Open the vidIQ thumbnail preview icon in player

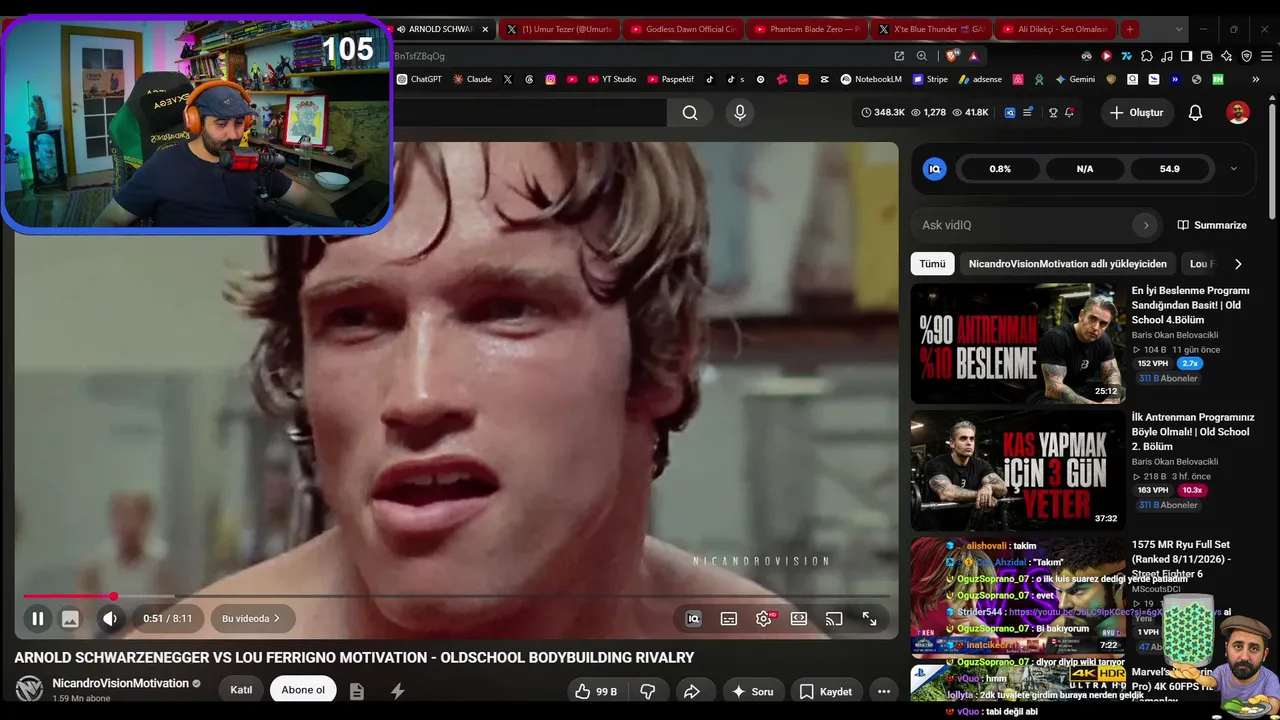coord(70,619)
